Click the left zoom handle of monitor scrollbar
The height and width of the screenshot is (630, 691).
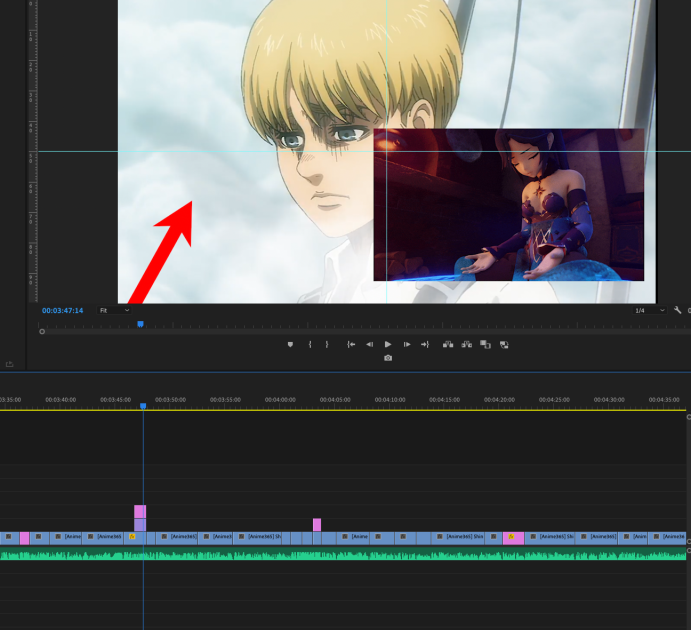[x=42, y=332]
